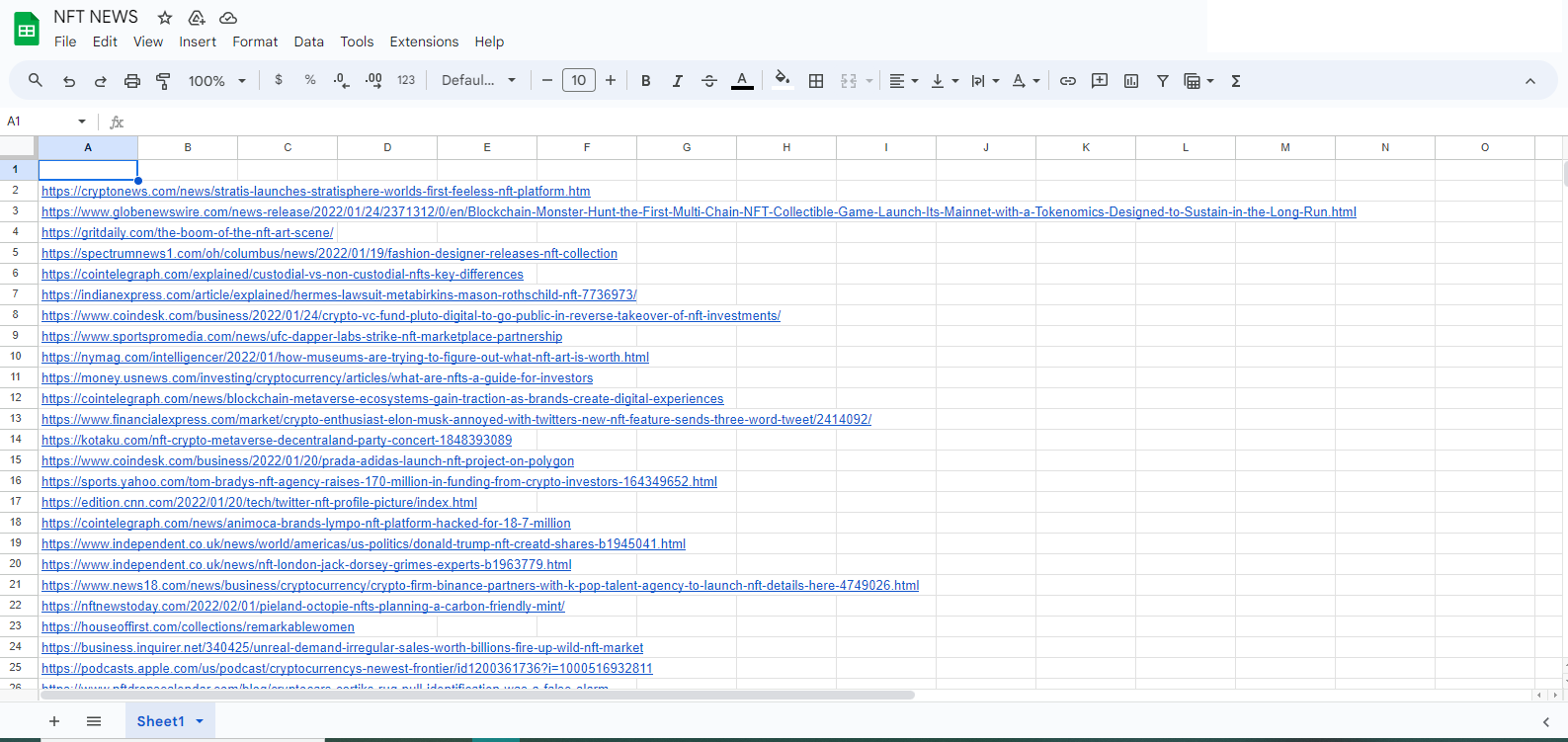This screenshot has width=1568, height=742.
Task: Click the font size field
Action: (579, 81)
